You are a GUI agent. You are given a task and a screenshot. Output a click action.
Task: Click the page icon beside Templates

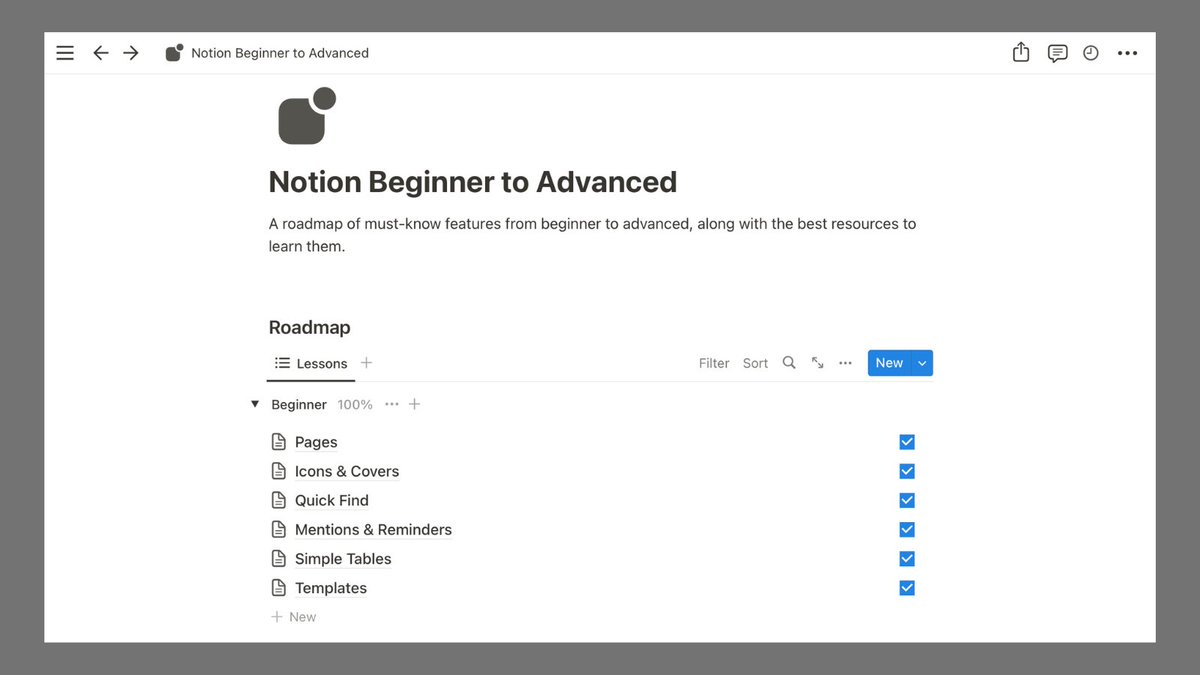pos(279,588)
